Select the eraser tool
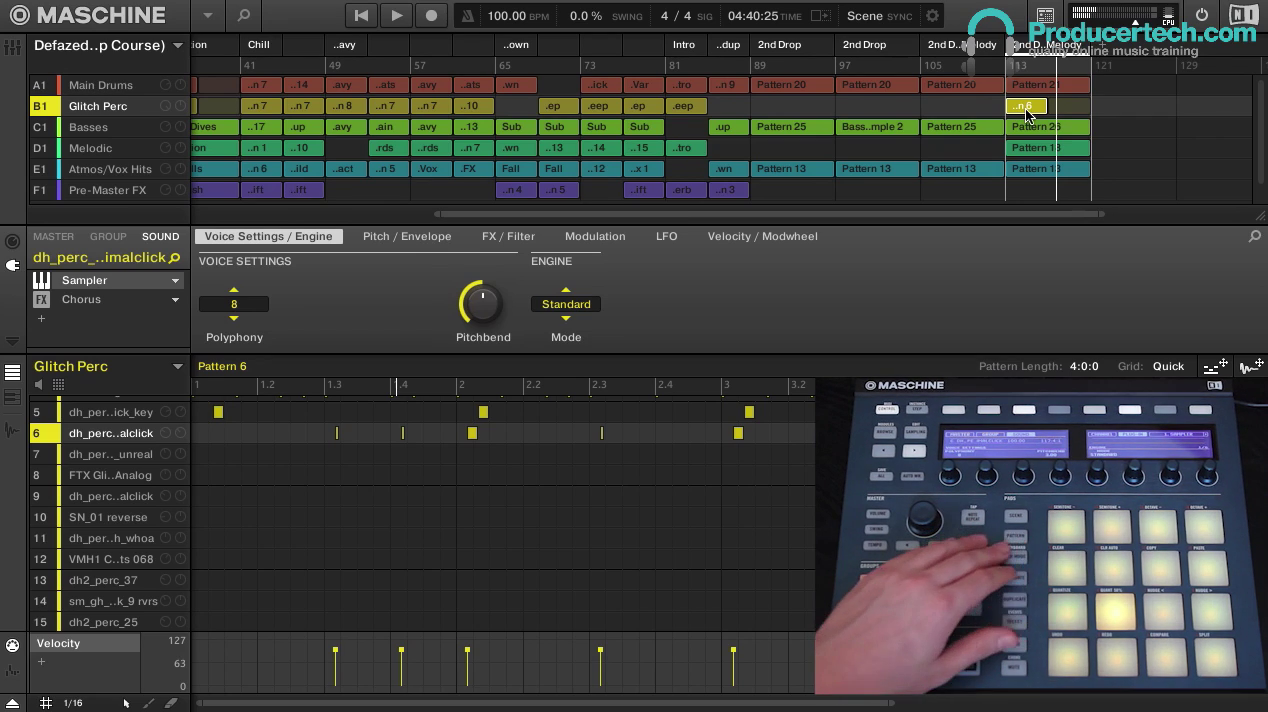The image size is (1268, 712). (171, 703)
